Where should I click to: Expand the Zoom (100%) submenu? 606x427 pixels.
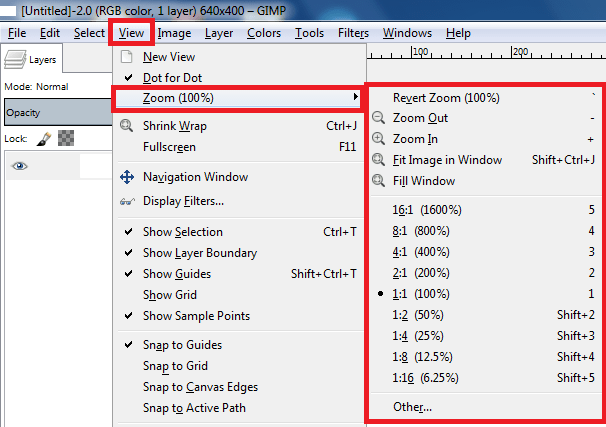(x=237, y=98)
